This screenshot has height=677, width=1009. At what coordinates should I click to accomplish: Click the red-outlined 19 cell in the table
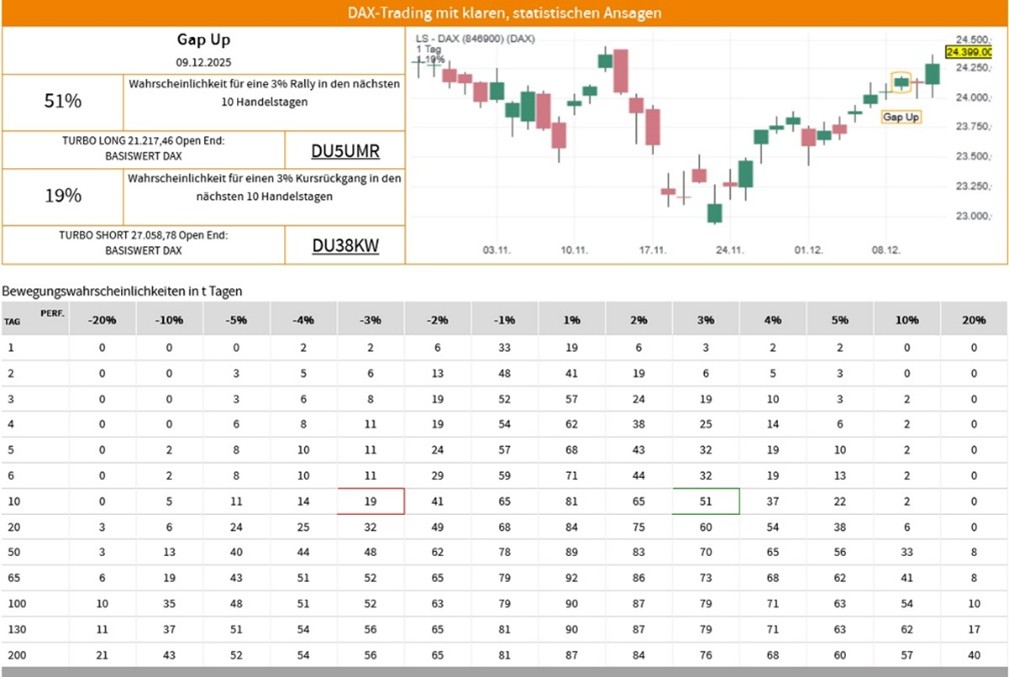point(370,500)
